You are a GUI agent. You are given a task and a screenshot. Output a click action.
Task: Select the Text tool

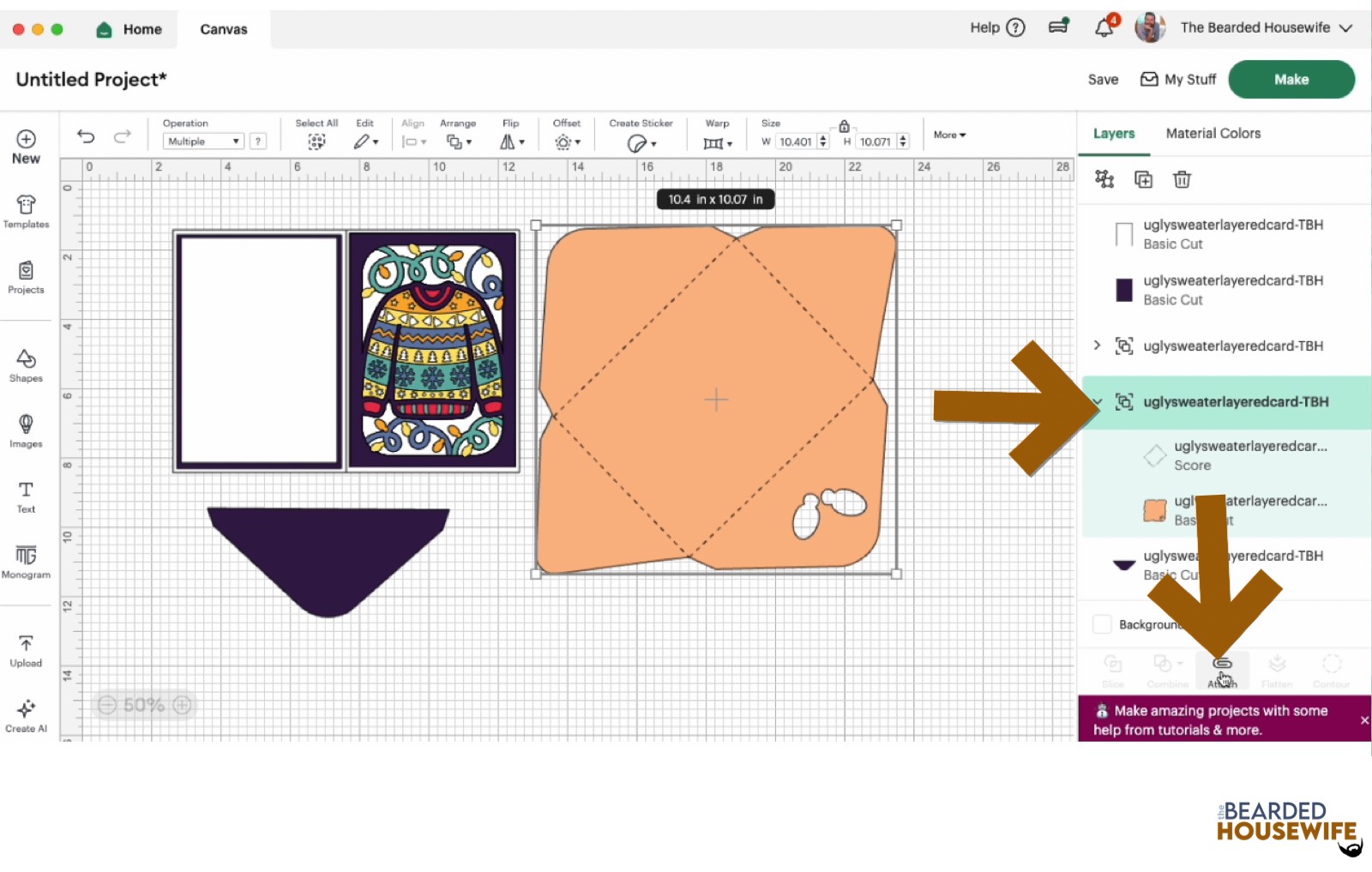tap(26, 496)
